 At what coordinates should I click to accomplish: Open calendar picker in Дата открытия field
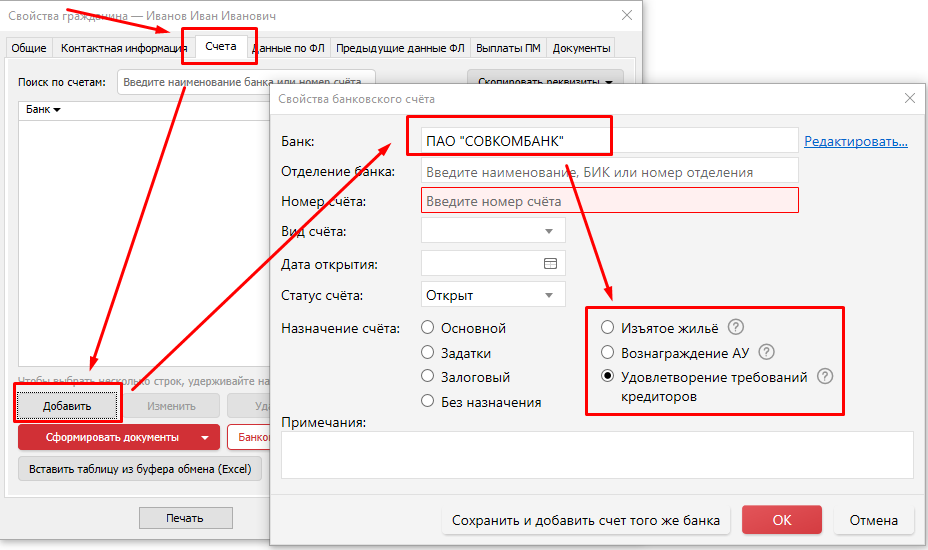[x=550, y=264]
